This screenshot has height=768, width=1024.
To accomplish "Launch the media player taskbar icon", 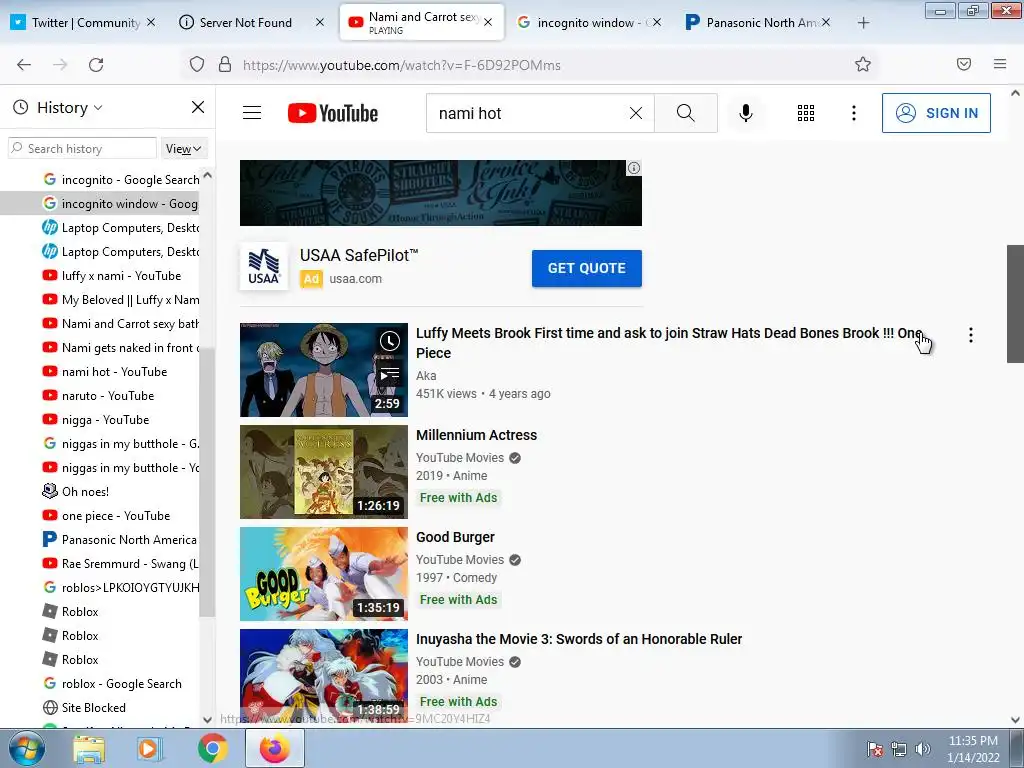I will click(150, 749).
